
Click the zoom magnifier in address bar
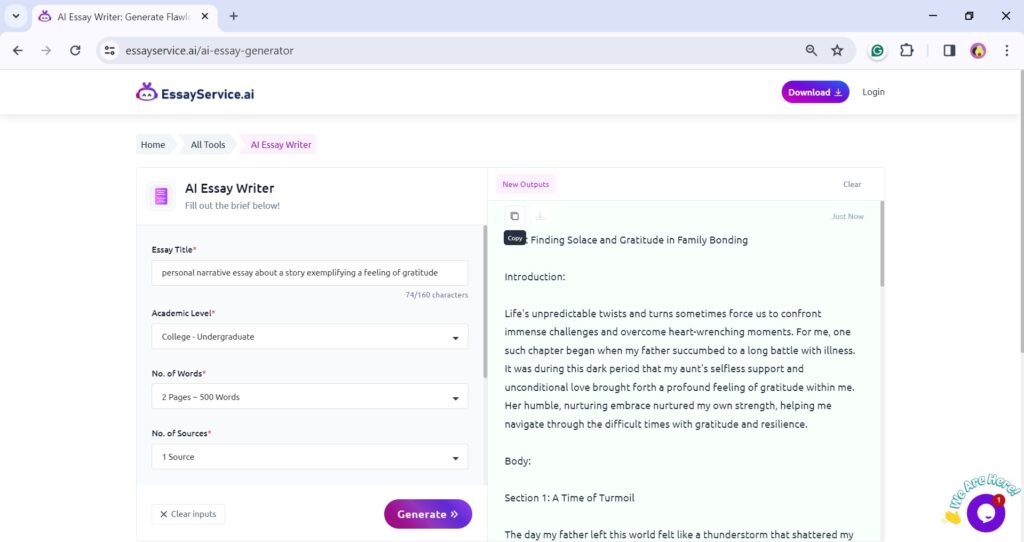[x=811, y=50]
